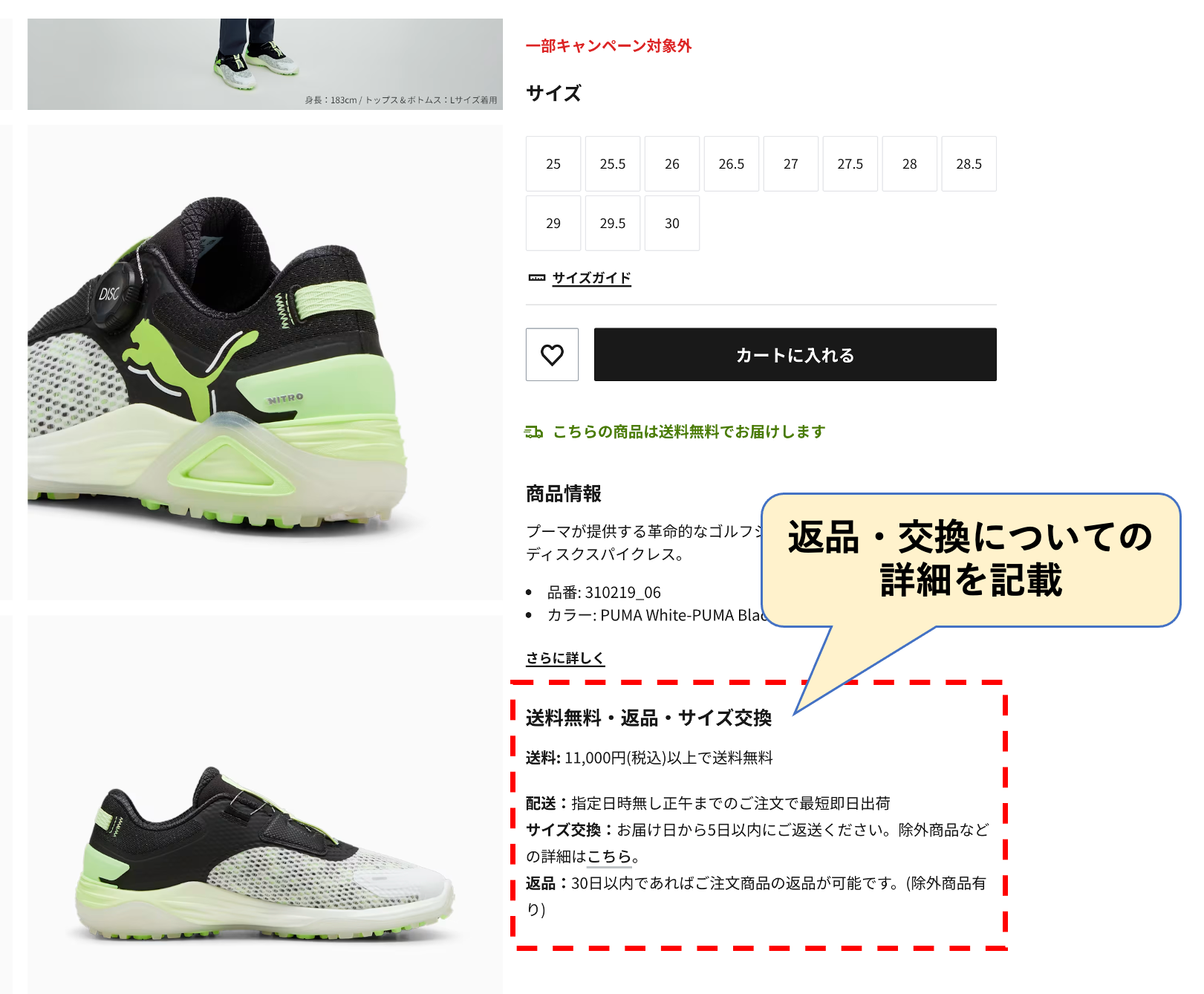
Task: Expand product info via さらに詳しく
Action: click(565, 658)
